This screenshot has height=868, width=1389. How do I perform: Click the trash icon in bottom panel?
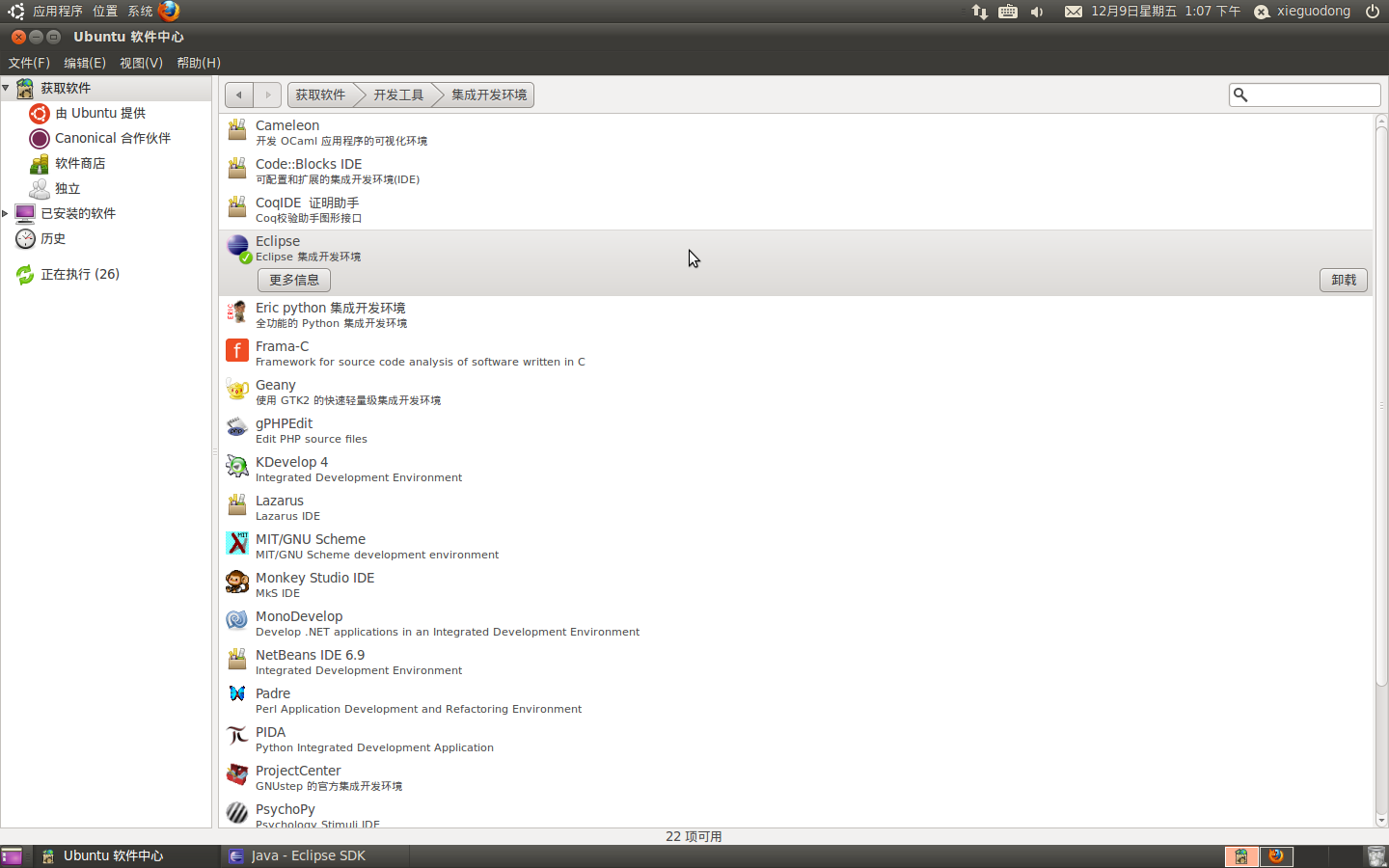[x=1376, y=856]
